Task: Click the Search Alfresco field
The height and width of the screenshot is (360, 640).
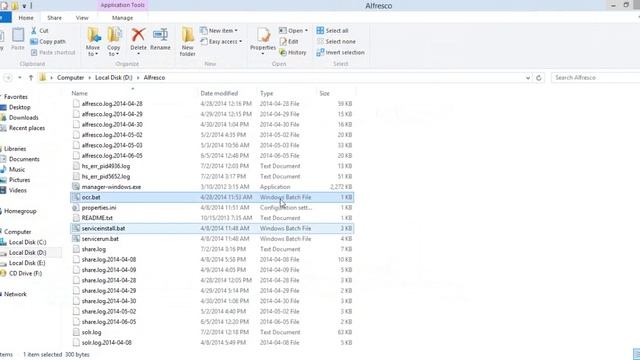Action: [x=595, y=78]
